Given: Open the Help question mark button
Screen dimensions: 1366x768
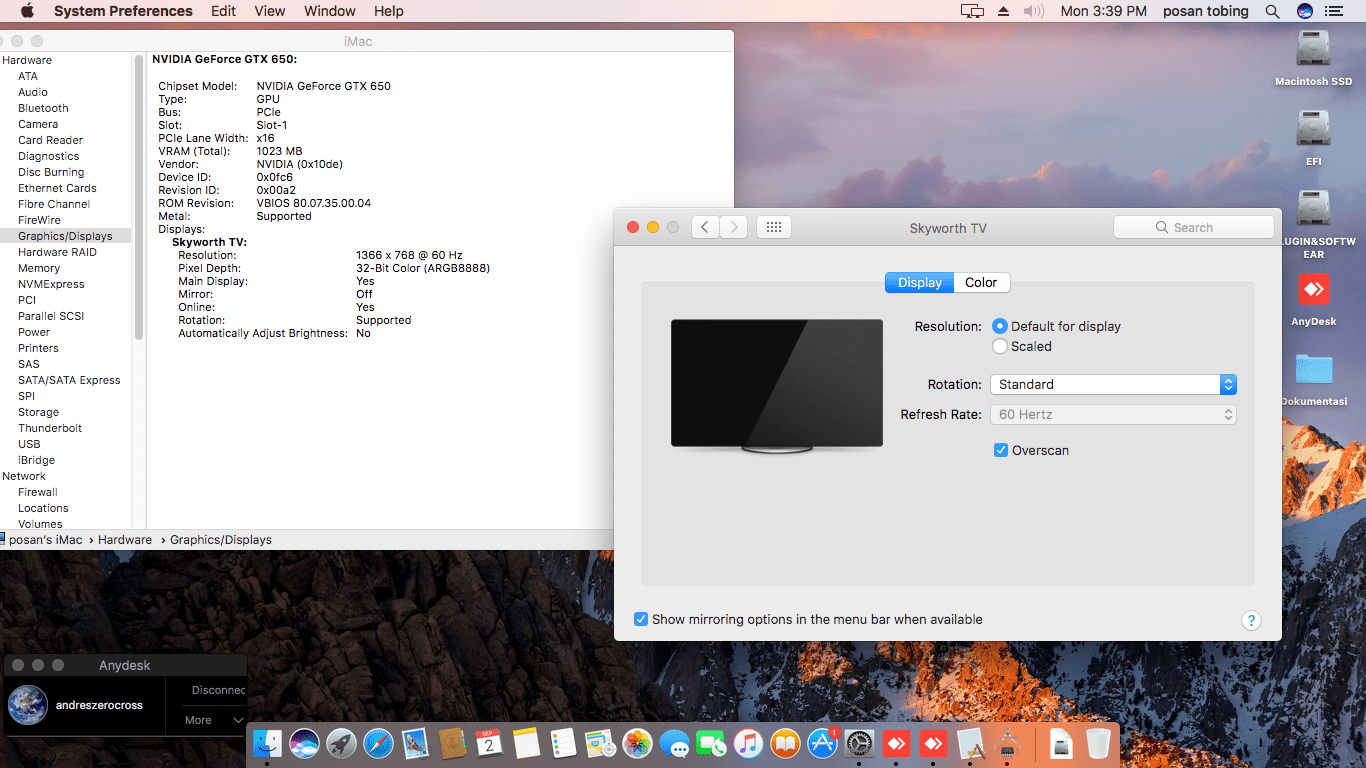Looking at the screenshot, I should [x=1251, y=620].
